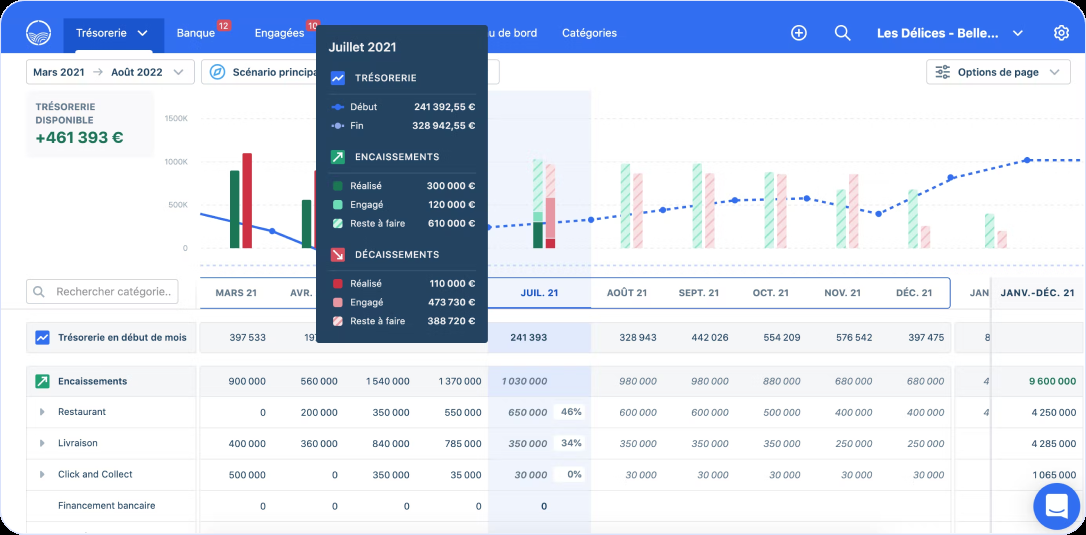This screenshot has height=535, width=1086.
Task: Click the Options de page sliders icon
Action: [x=943, y=72]
